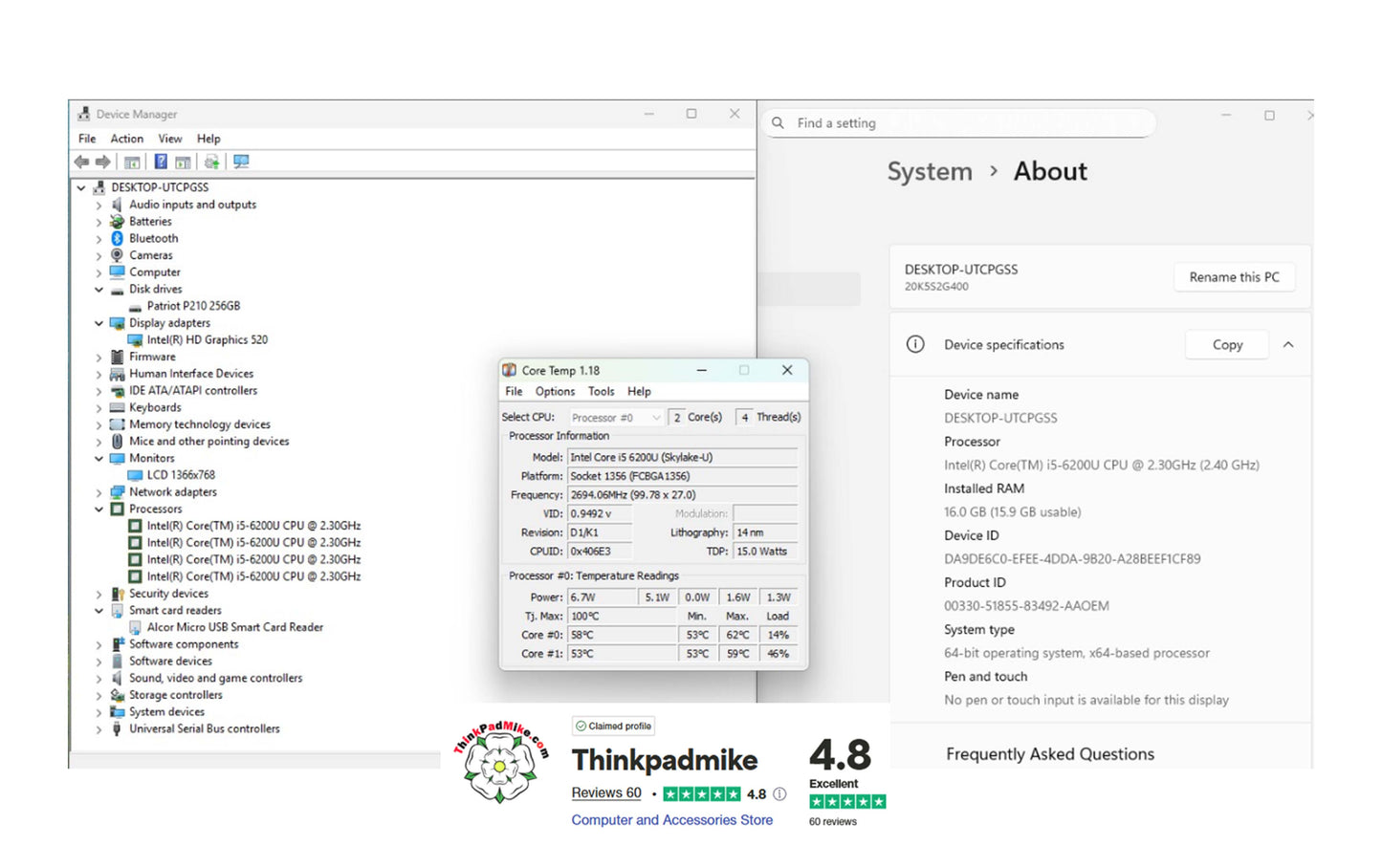The width and height of the screenshot is (1382, 868).
Task: Open Computer and Accessories Store link
Action: click(671, 819)
